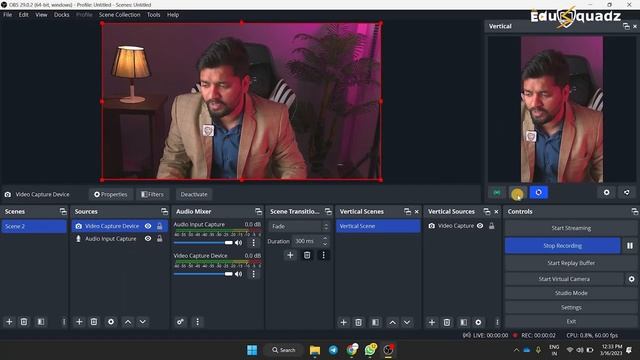Toggle lock on Audio Input Capture source
This screenshot has height=360, width=640.
click(160, 238)
